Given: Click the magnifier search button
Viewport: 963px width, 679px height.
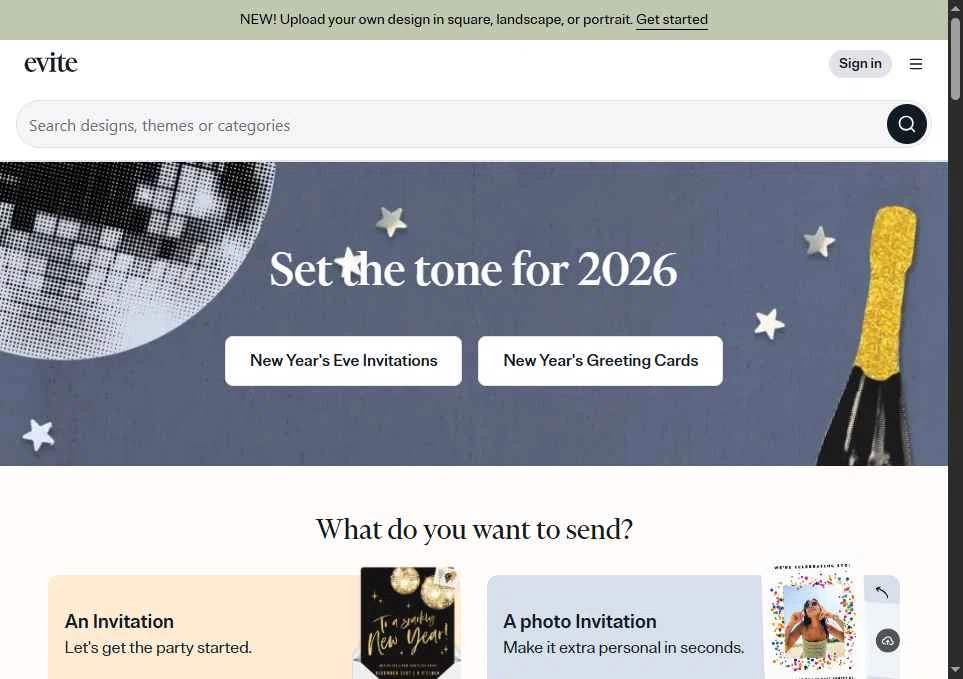Looking at the screenshot, I should point(906,124).
